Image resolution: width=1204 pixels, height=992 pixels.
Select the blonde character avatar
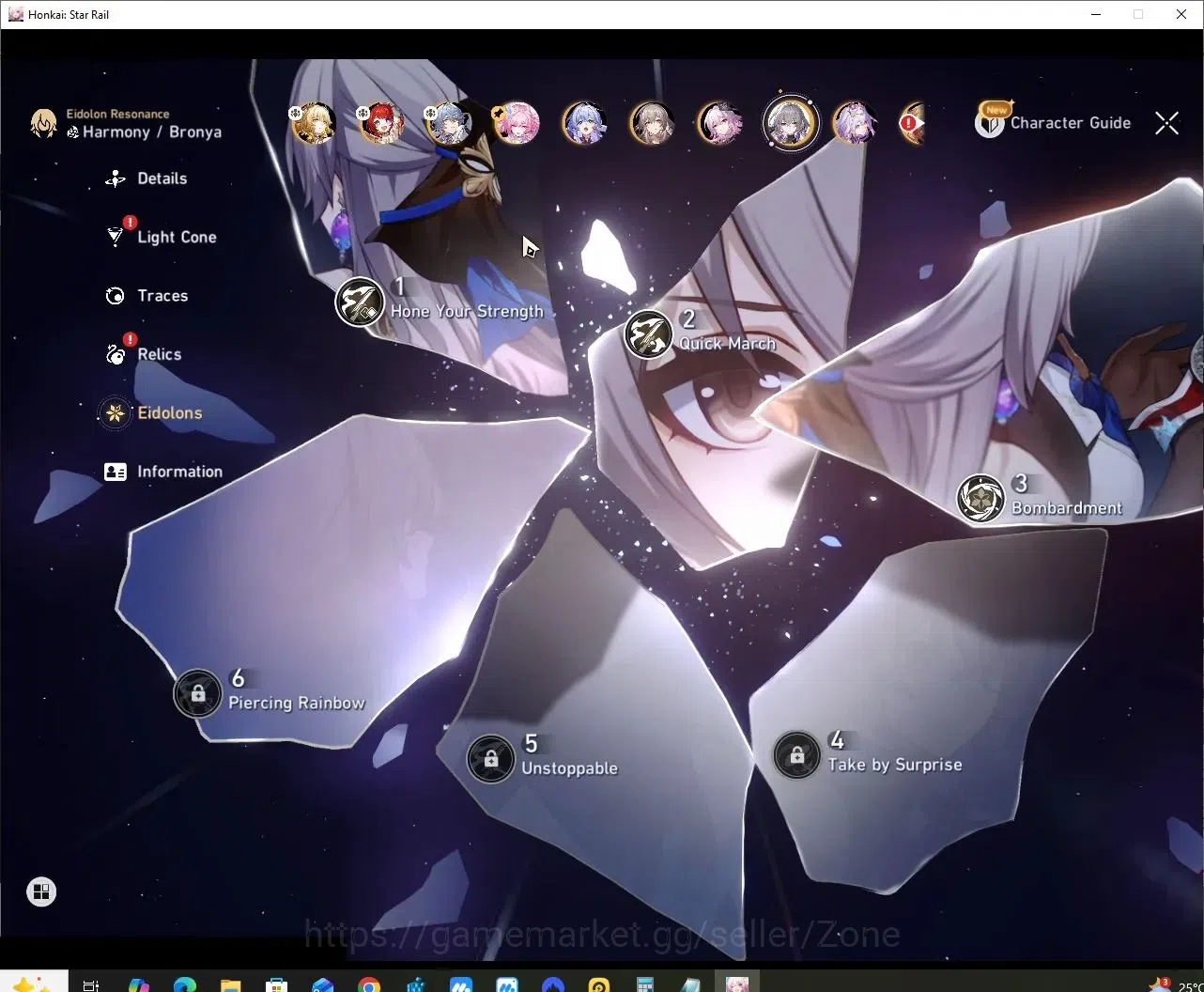point(313,123)
